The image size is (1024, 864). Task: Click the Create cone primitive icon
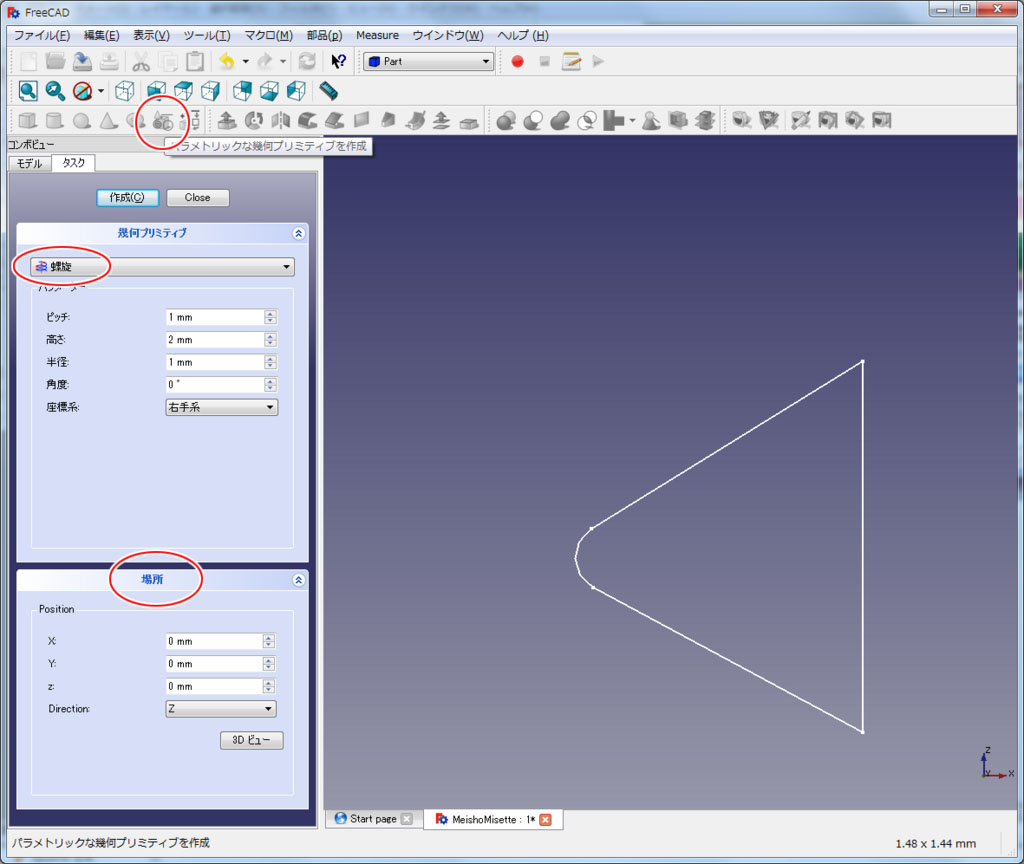[x=108, y=120]
